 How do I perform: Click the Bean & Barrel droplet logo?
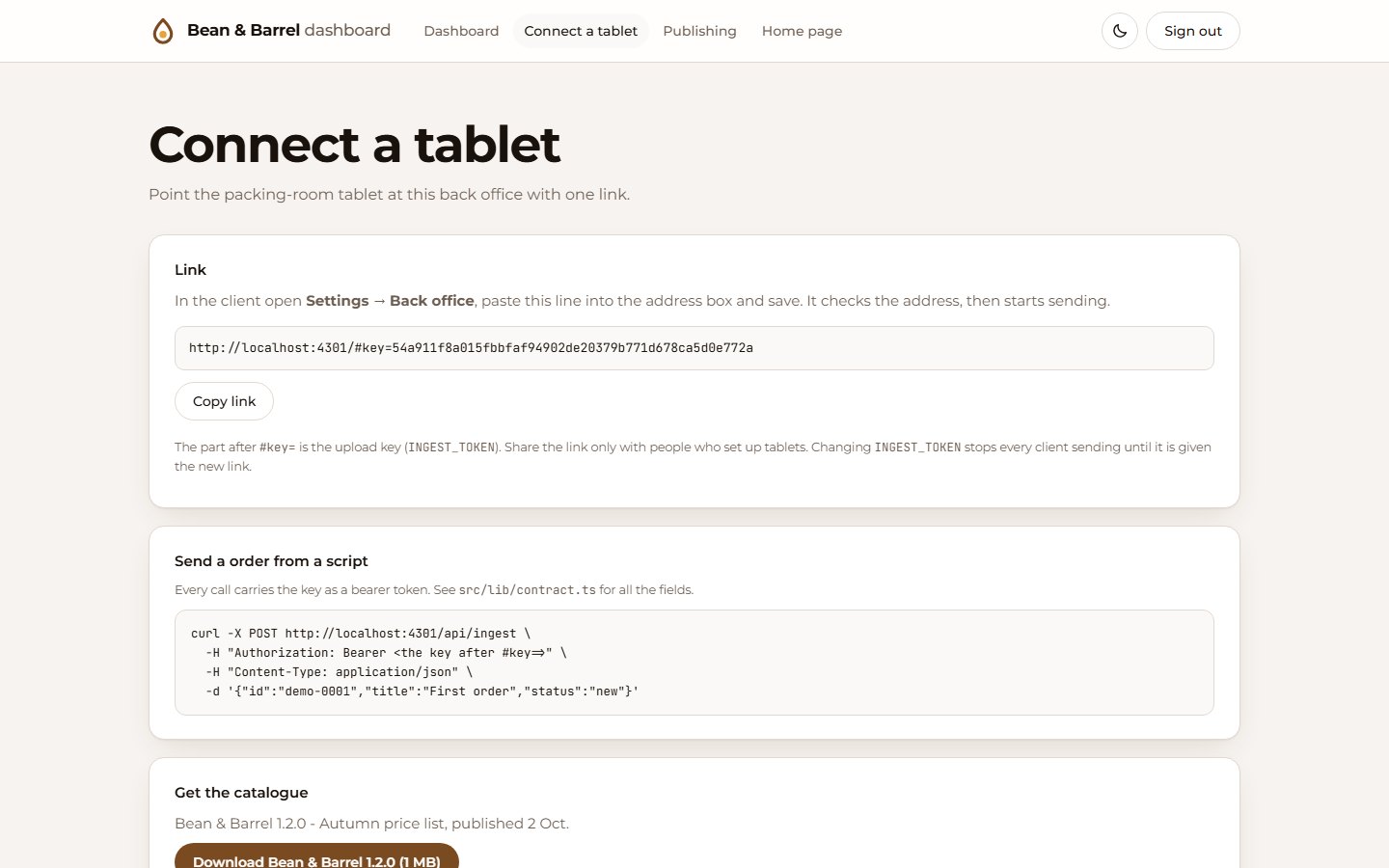click(163, 31)
